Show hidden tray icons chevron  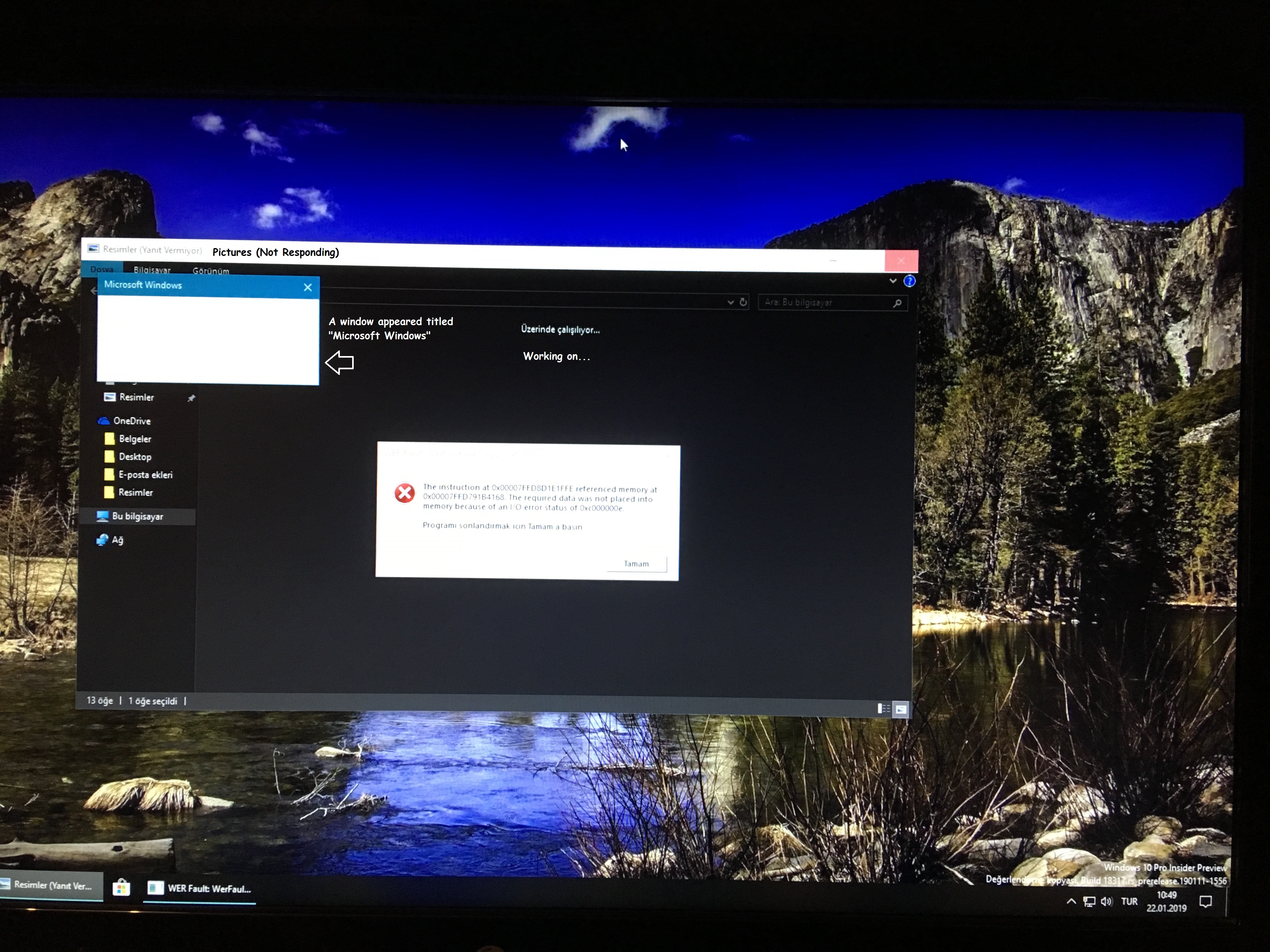point(1071,902)
